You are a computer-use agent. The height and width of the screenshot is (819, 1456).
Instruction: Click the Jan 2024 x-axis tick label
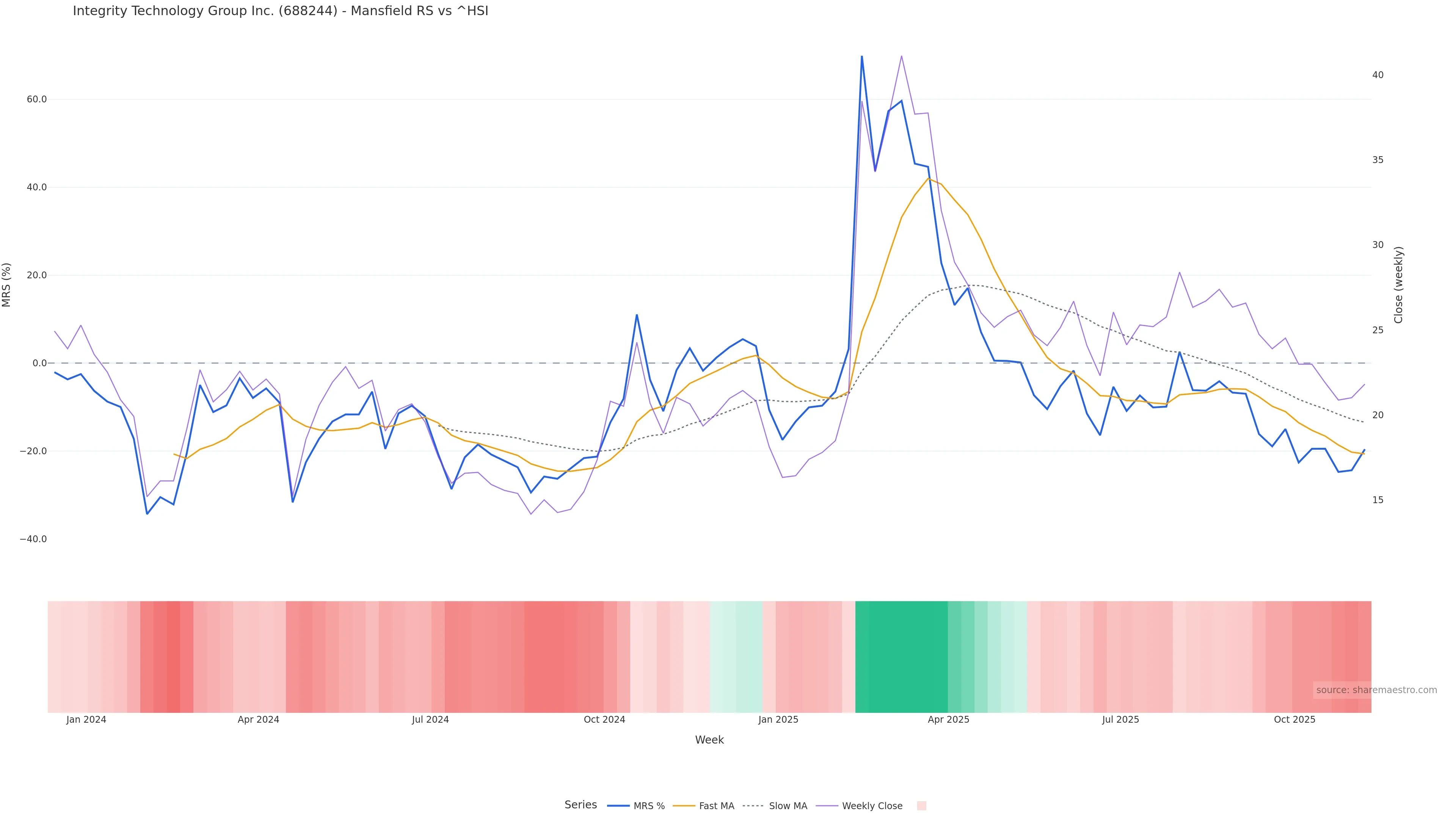click(x=86, y=720)
